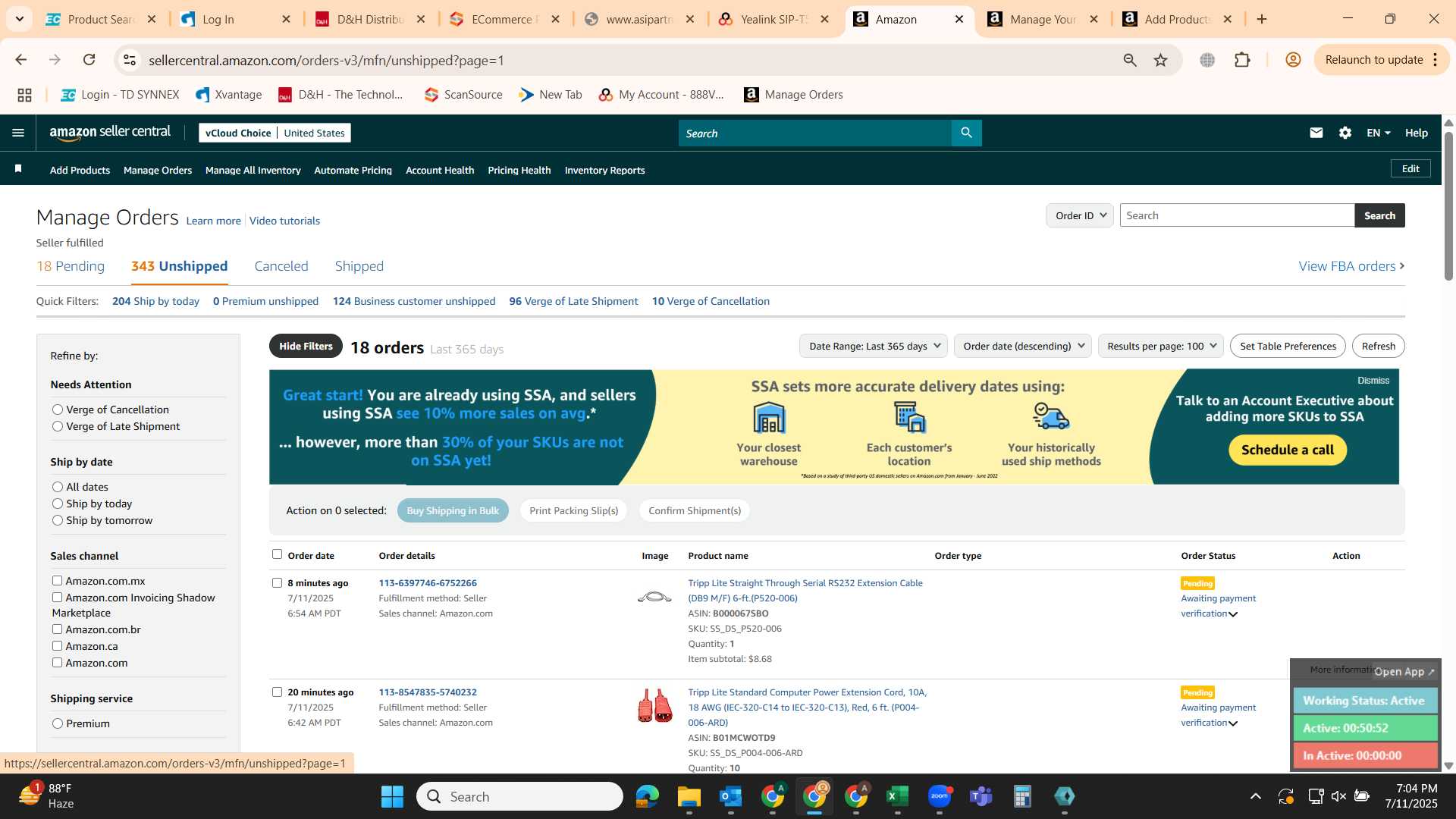Screen dimensions: 1456x819
Task: Click Print Packing Slip(s) button
Action: pos(574,510)
